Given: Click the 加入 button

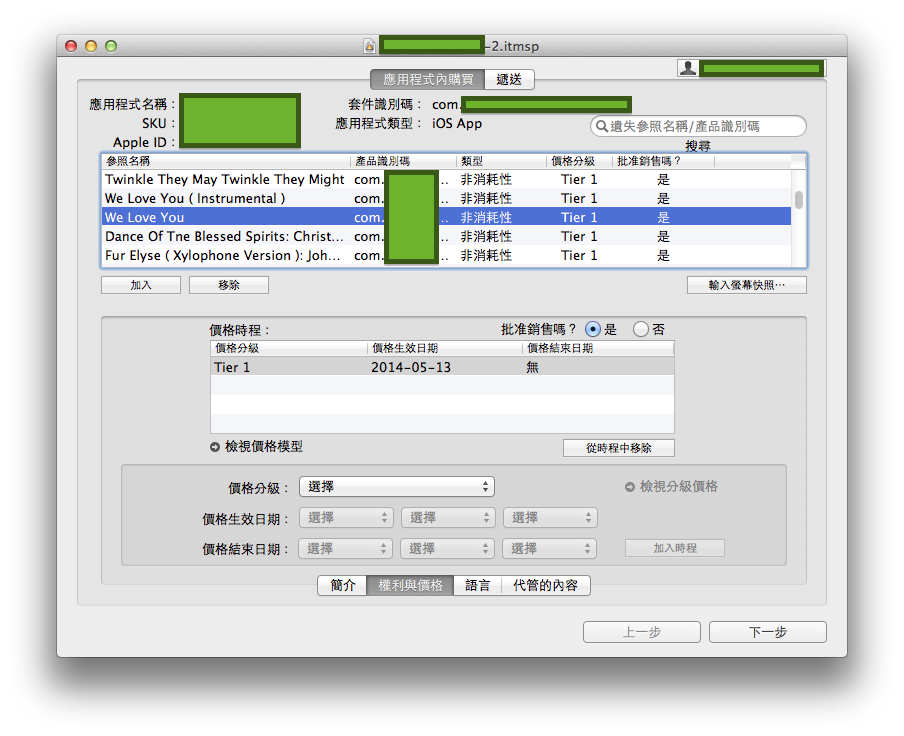Looking at the screenshot, I should pos(141,285).
